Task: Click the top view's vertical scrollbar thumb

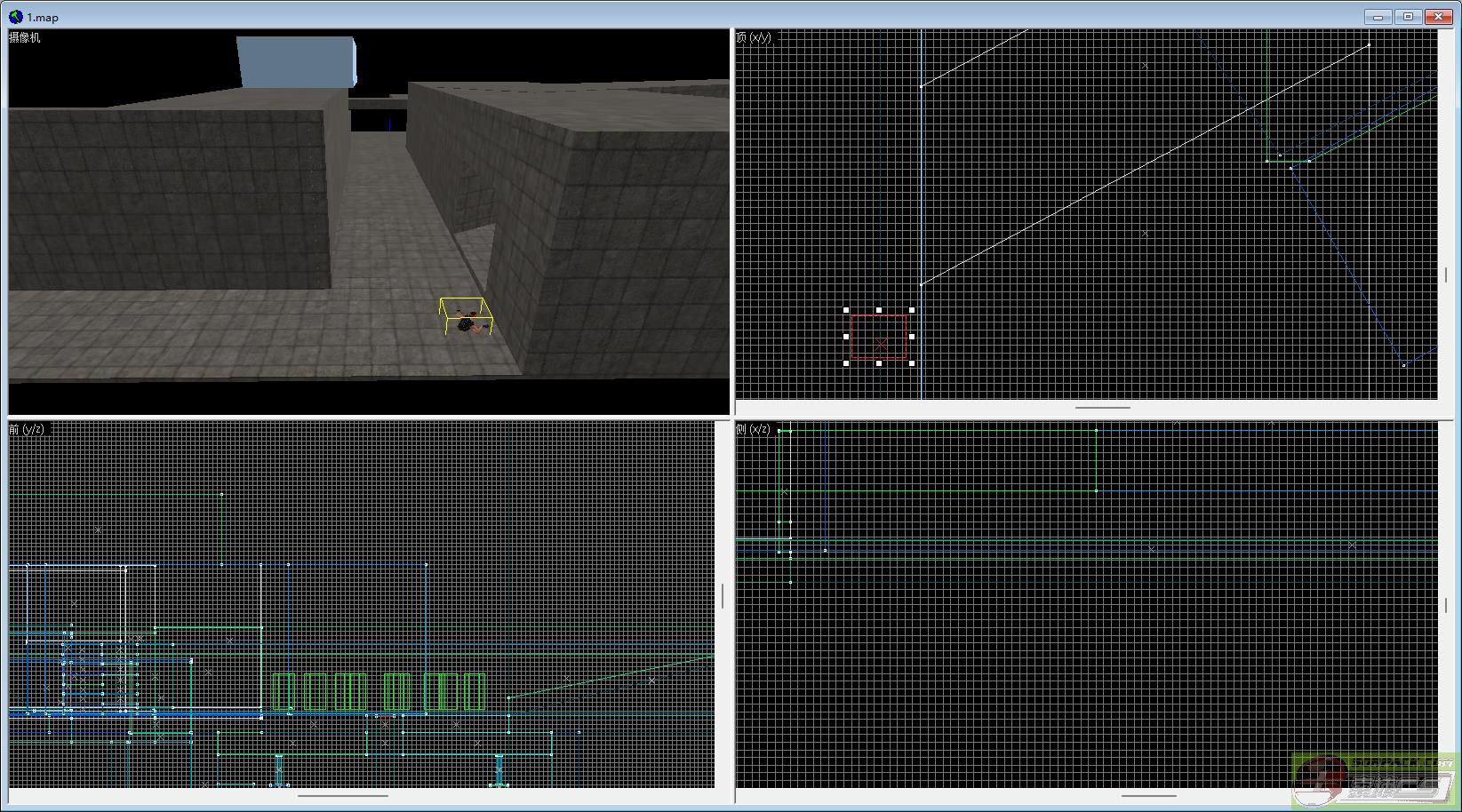Action: 1446,275
